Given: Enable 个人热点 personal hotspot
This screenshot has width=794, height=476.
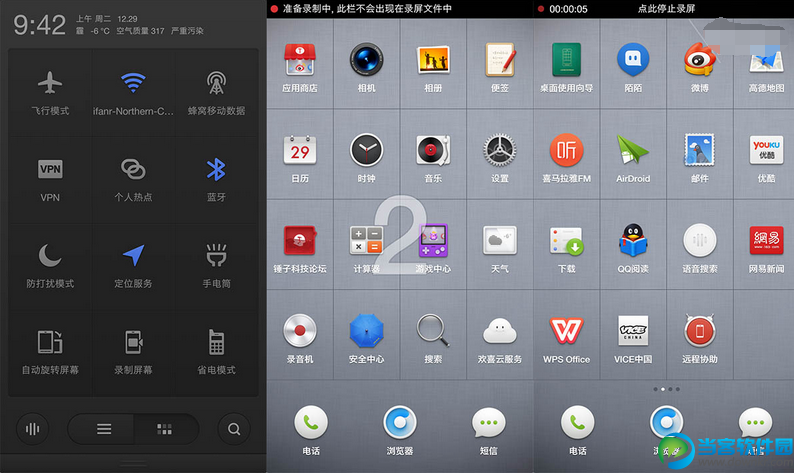Looking at the screenshot, I should click(133, 179).
